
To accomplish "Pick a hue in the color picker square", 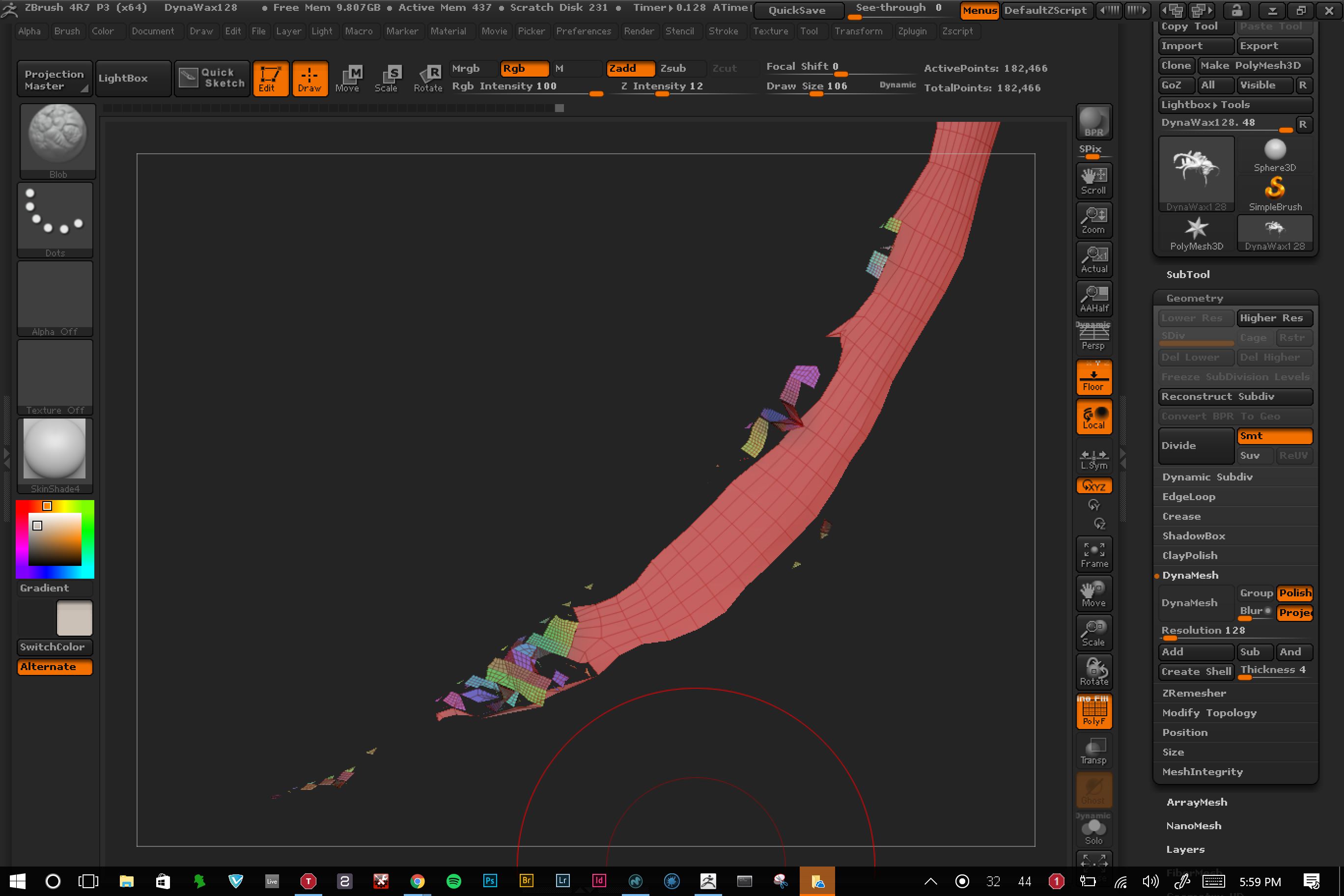I will tap(55, 539).
